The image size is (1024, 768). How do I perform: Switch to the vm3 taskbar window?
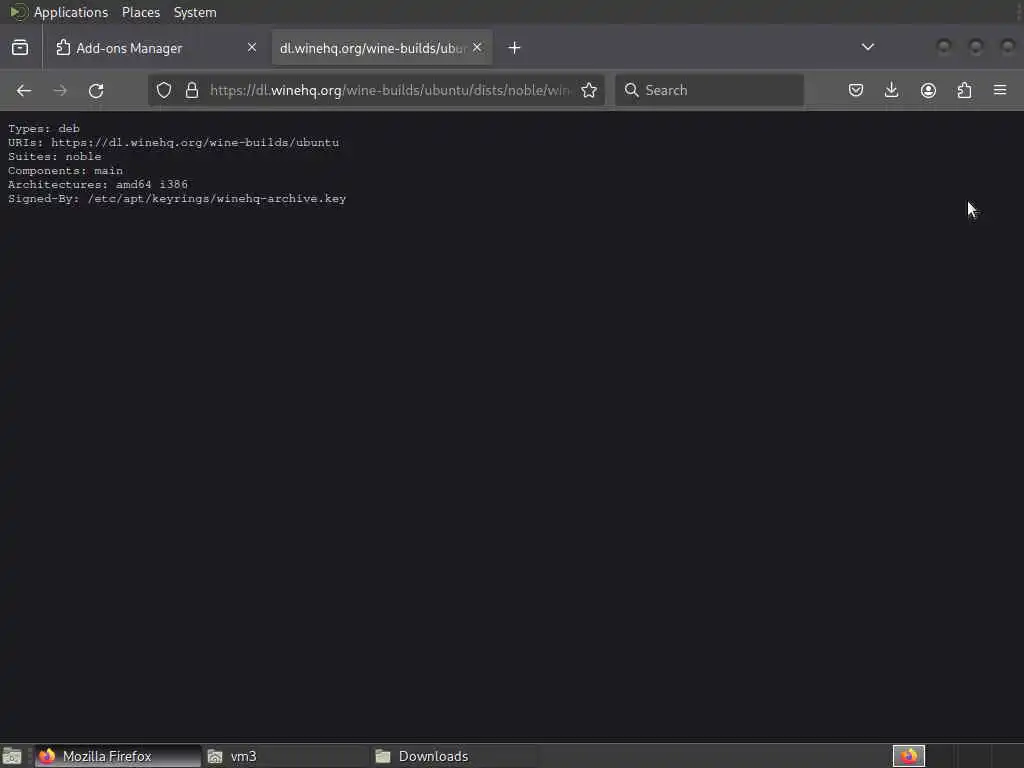click(286, 756)
